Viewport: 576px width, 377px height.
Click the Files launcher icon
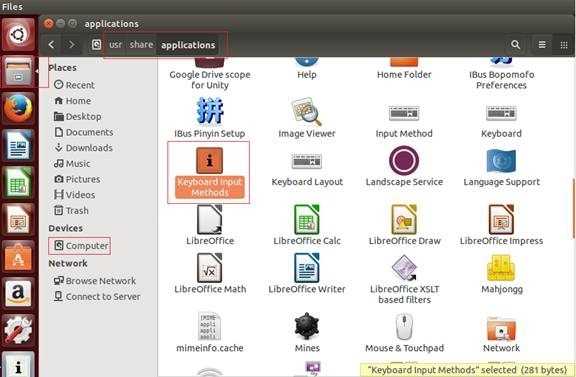click(18, 72)
